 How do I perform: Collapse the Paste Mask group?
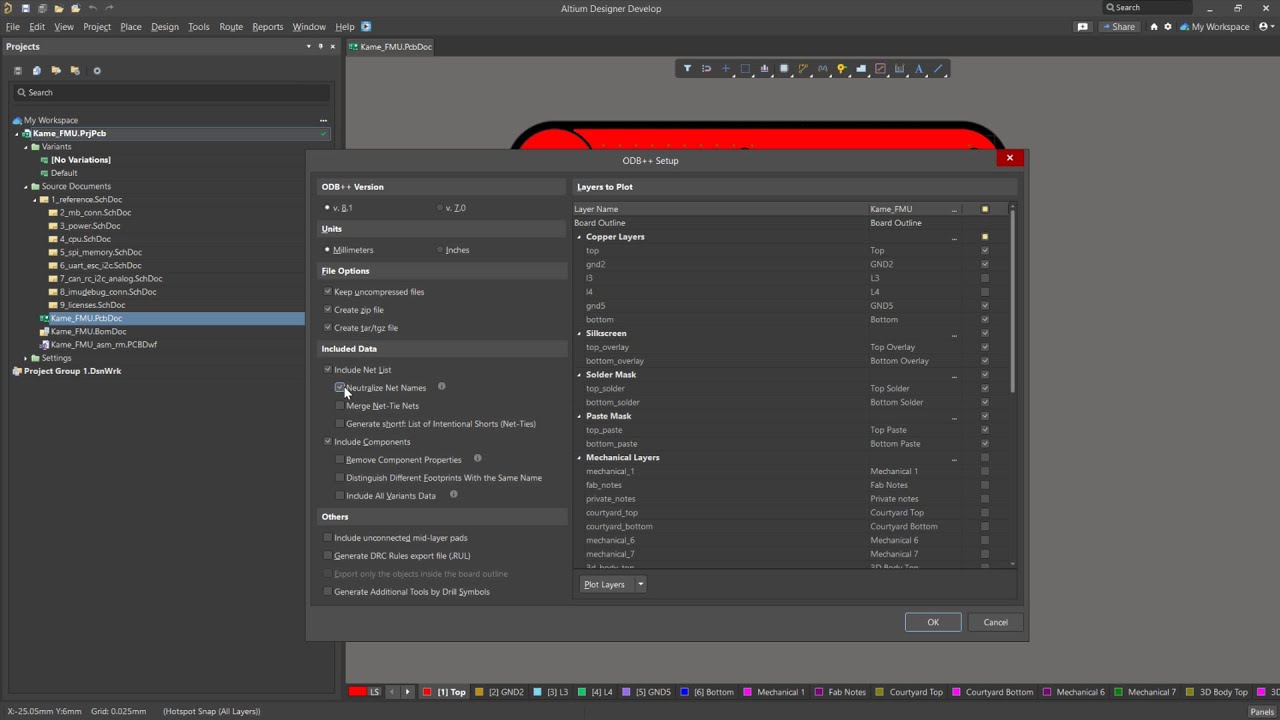[x=579, y=416]
